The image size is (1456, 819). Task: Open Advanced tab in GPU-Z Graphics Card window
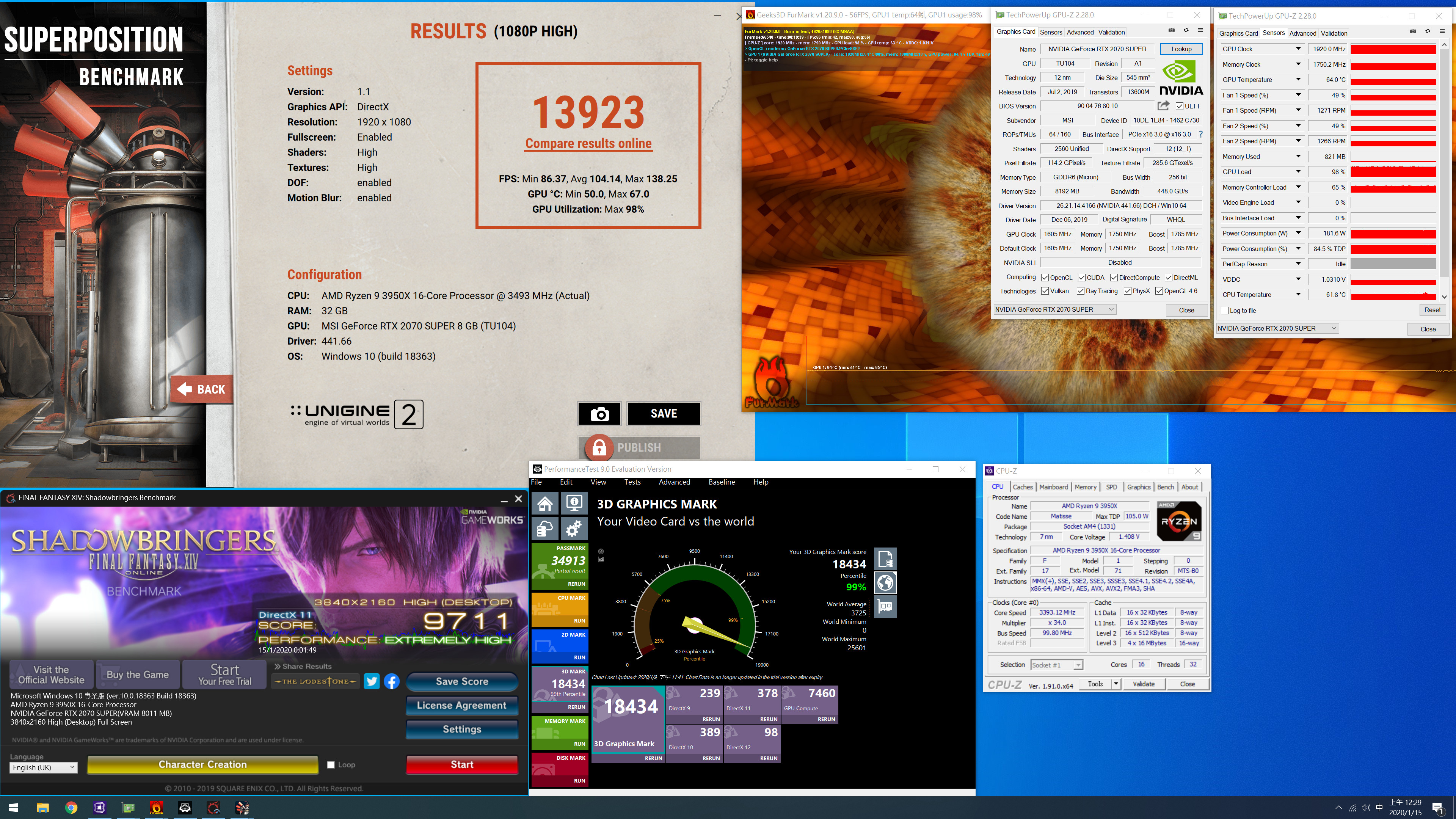coord(1080,32)
